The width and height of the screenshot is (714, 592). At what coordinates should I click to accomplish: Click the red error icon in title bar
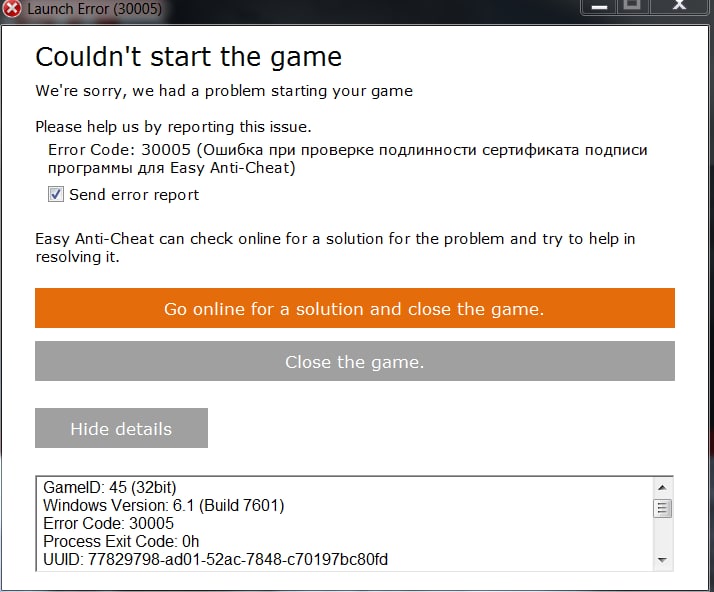pyautogui.click(x=12, y=9)
